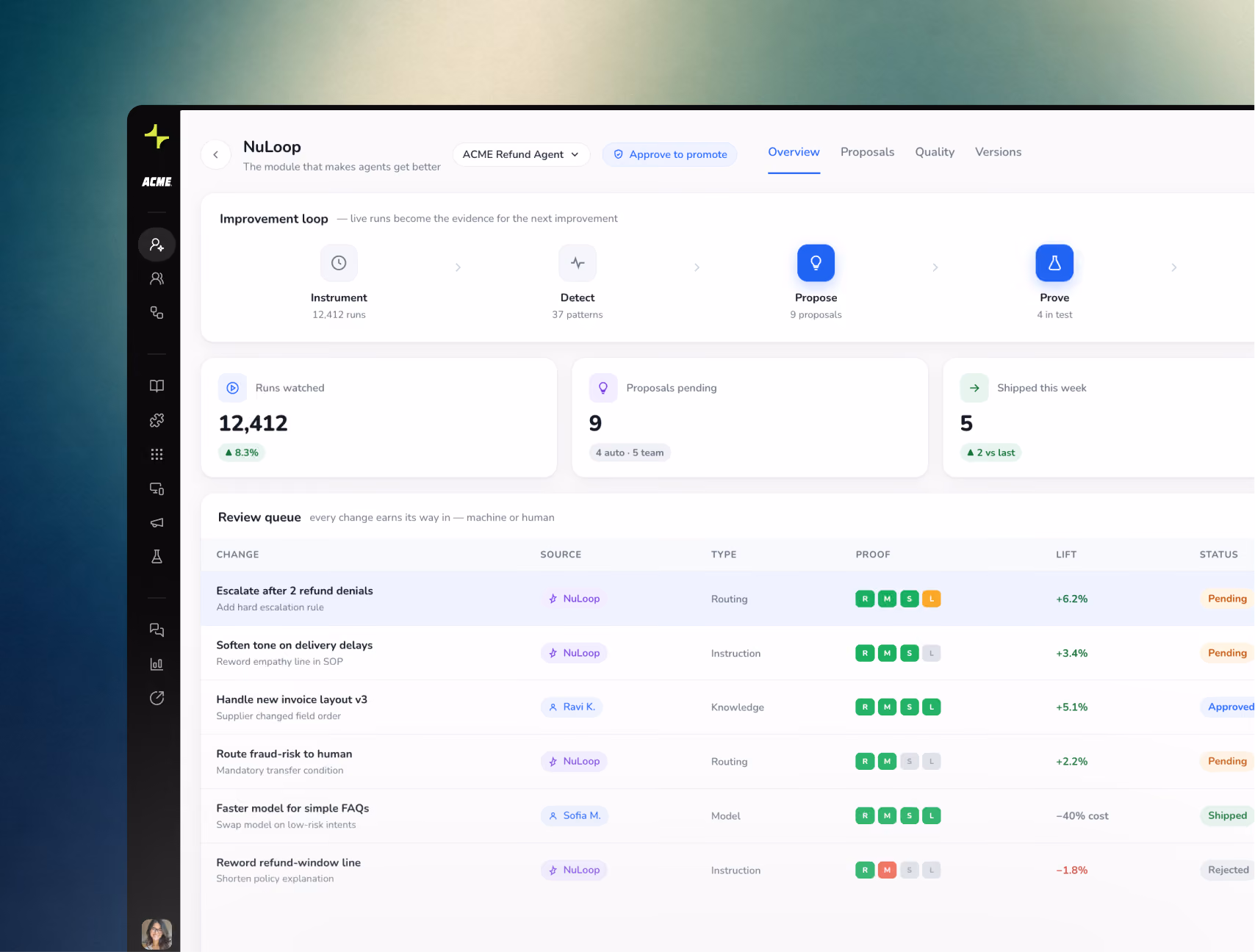Screen dimensions: 1255x952
Task: Click the '+5.1%' lift value
Action: 1071,707
